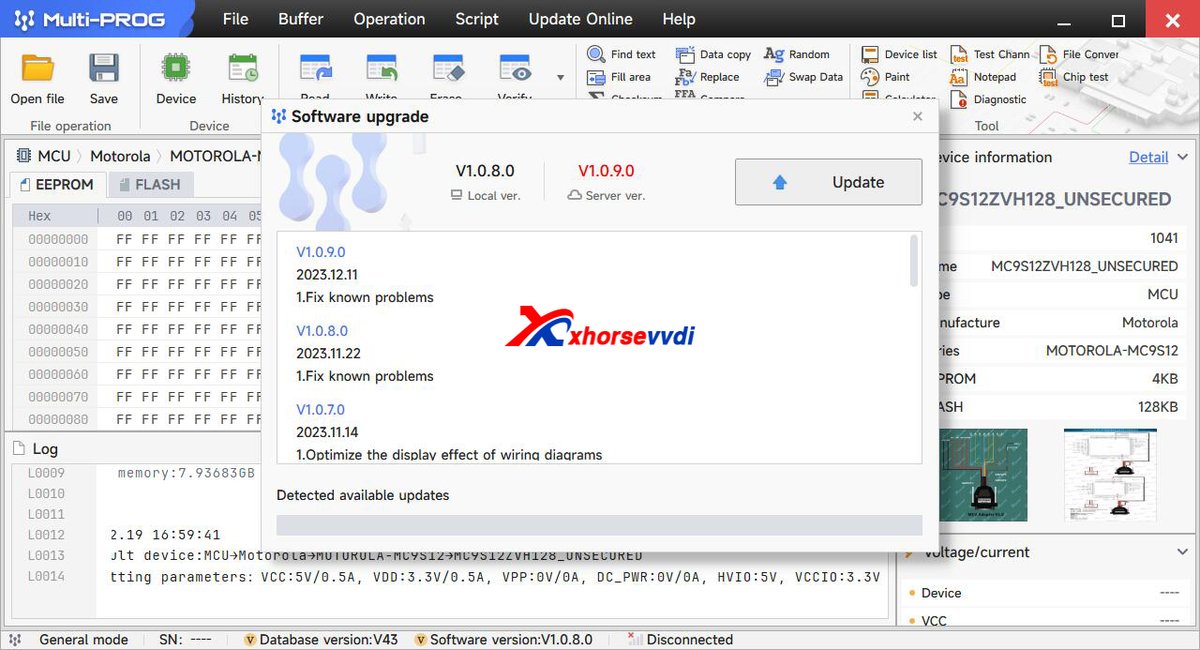Open the white wiring diagram thumbnail

pyautogui.click(x=1110, y=473)
